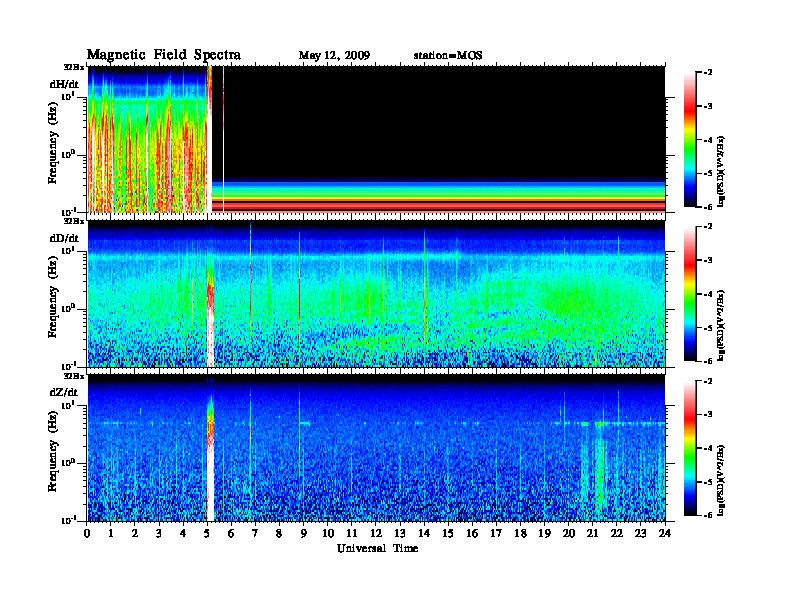This screenshot has width=792, height=612.
Task: Click the "Frequency (Hz)" label of dH/dt panel
Action: point(53,143)
